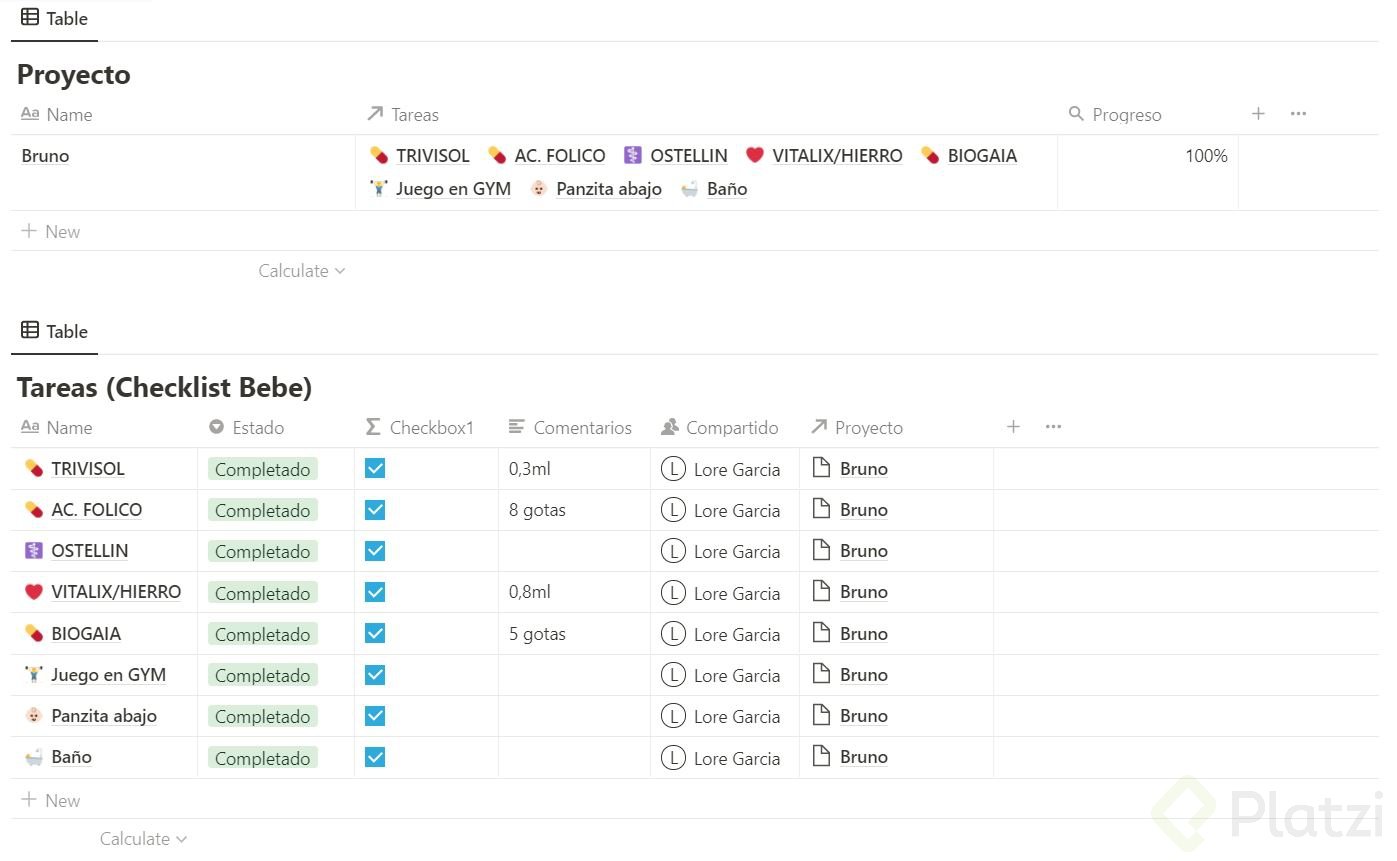
Task: Open the Compartido column header menu
Action: click(720, 428)
